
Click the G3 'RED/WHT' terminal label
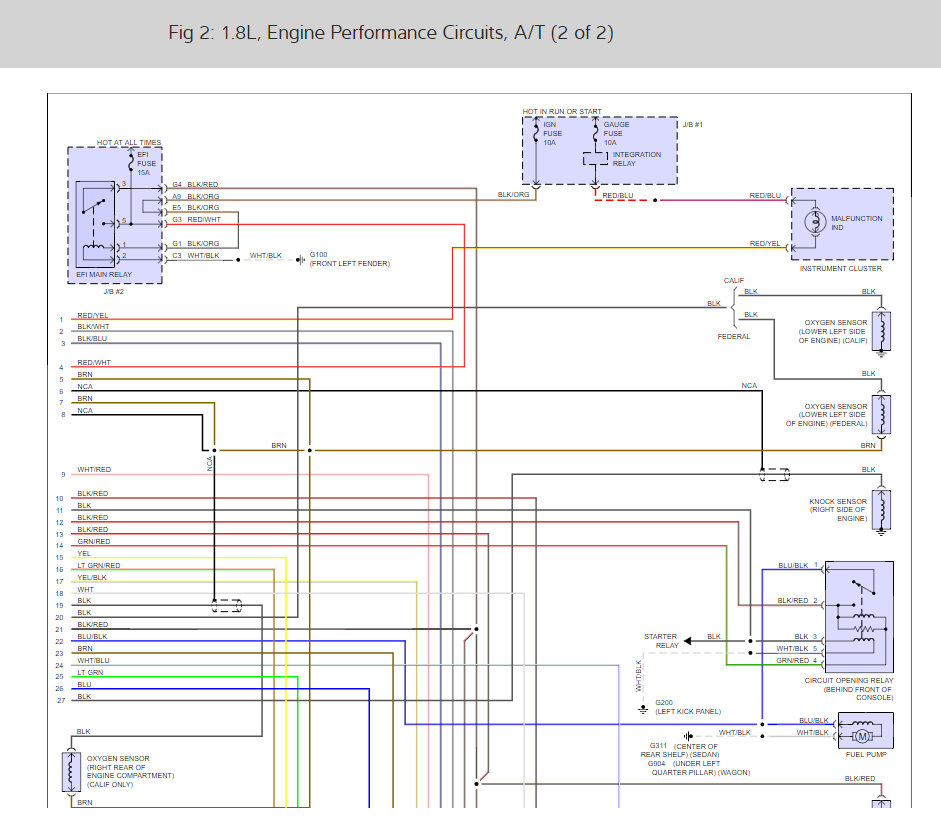(204, 220)
